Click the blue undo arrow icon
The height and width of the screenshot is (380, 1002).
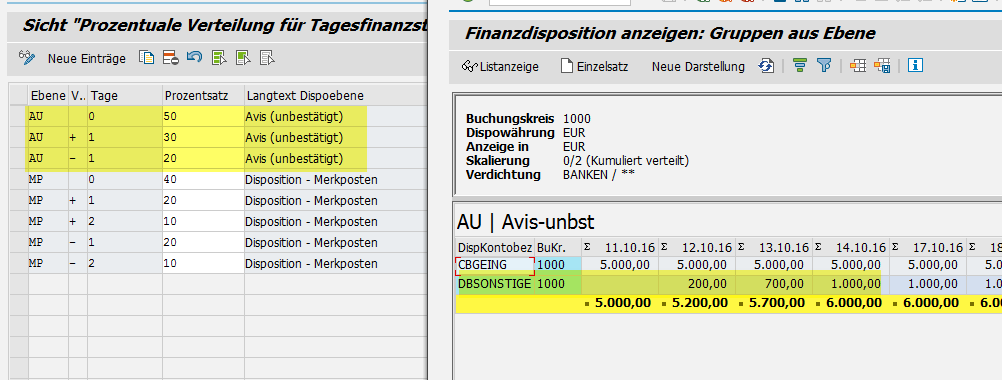click(x=194, y=58)
